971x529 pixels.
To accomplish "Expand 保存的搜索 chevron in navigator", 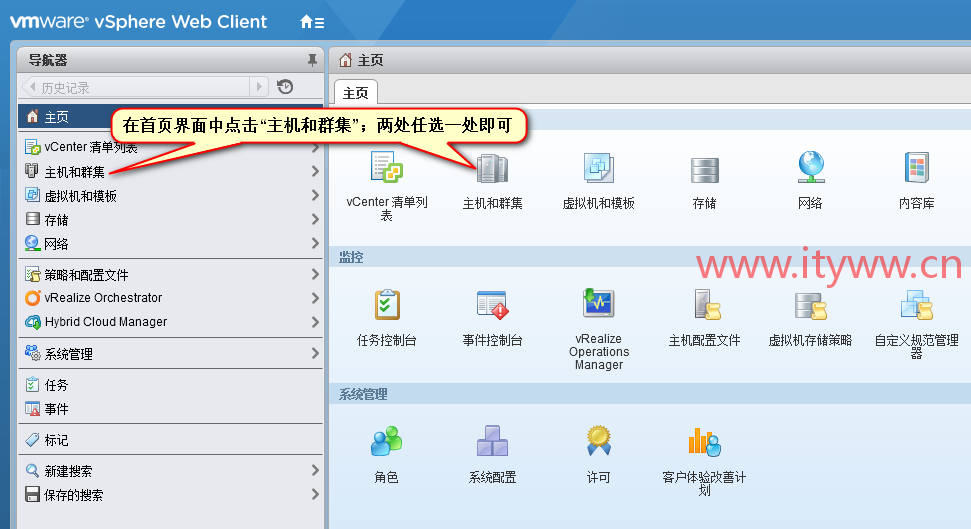I will 315,494.
